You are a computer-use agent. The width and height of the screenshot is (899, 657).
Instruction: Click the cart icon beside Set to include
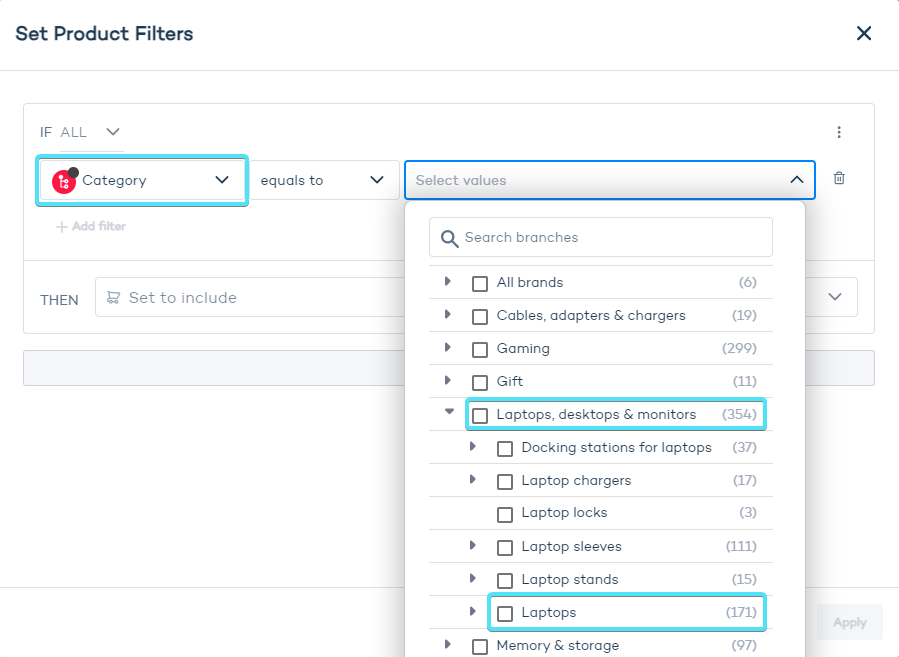click(x=113, y=297)
